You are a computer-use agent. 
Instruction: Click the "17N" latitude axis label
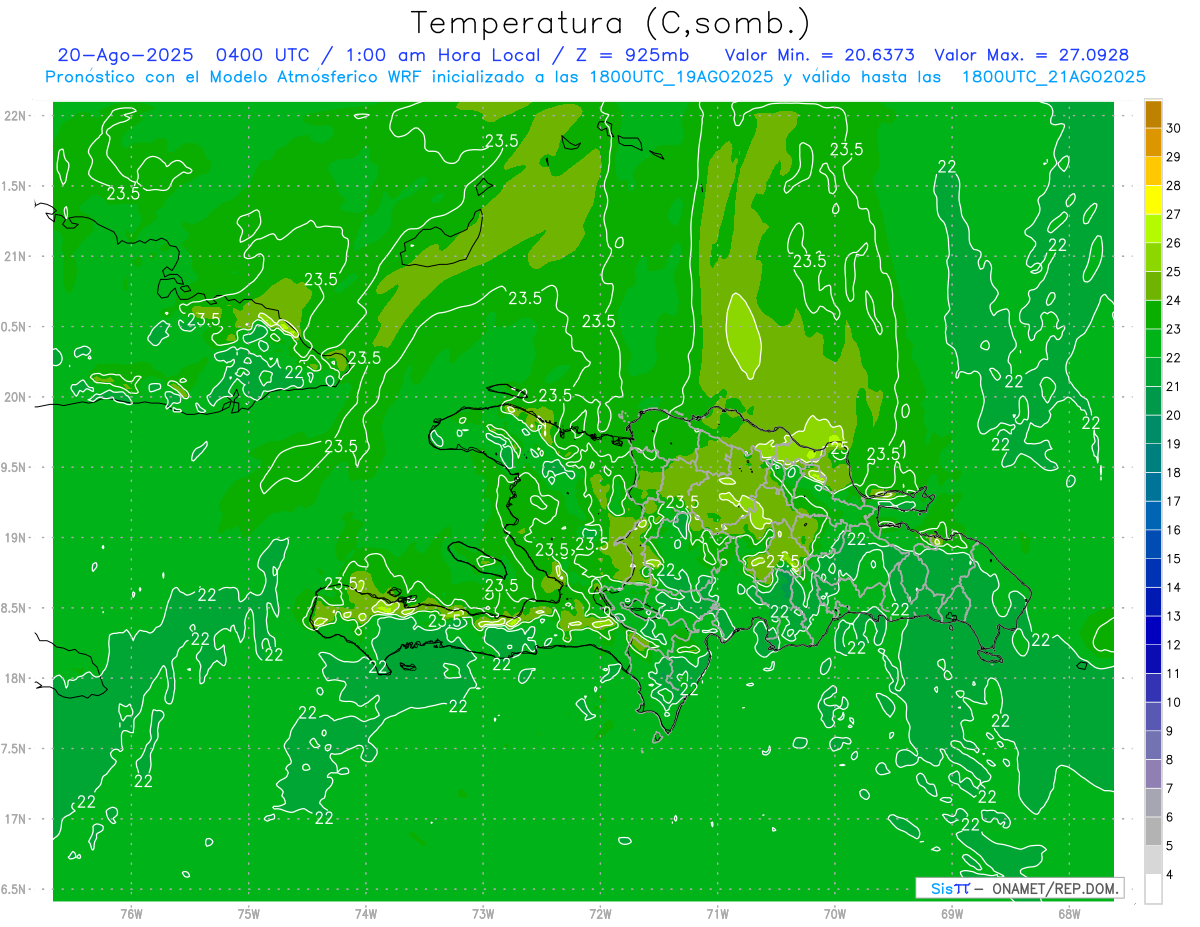point(16,819)
